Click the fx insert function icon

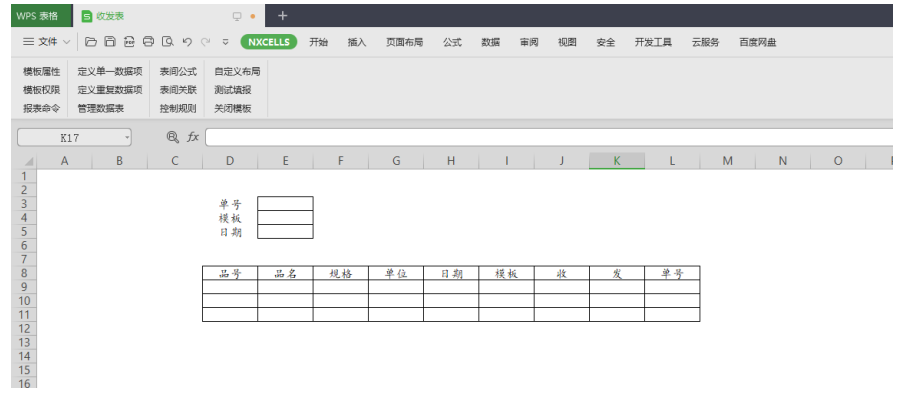[x=193, y=137]
